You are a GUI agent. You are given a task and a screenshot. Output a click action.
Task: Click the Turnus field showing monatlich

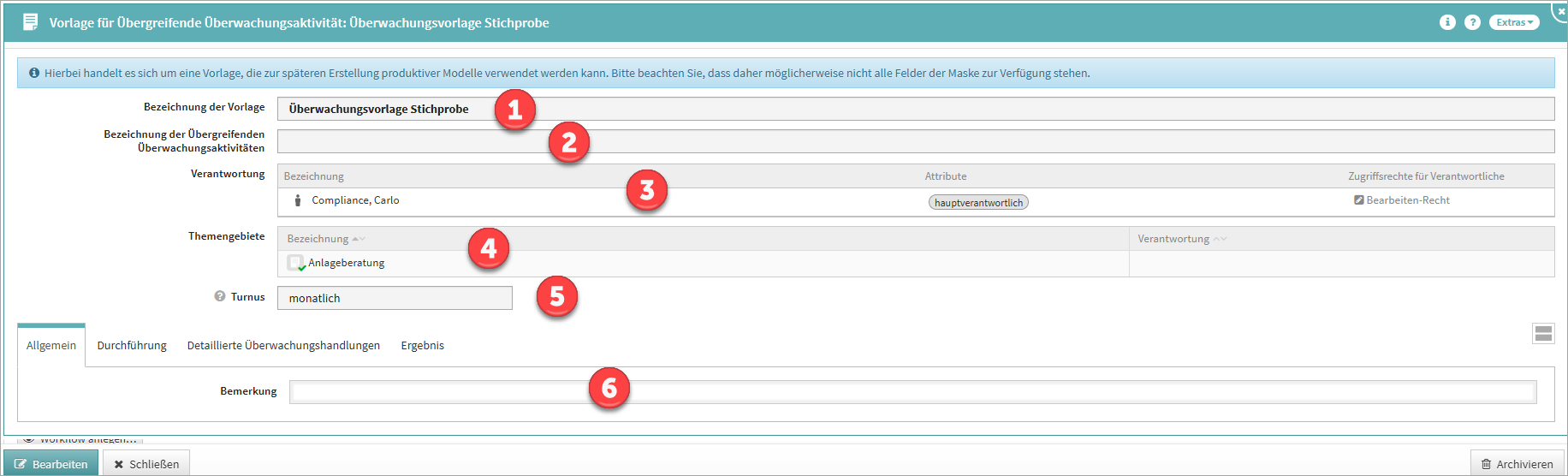click(395, 298)
